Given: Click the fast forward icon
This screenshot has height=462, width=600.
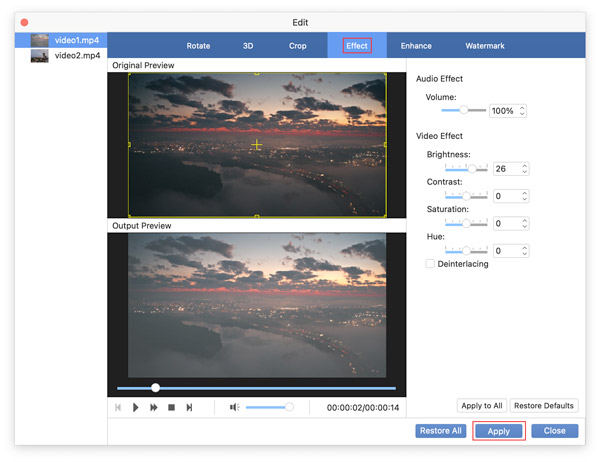Looking at the screenshot, I should (x=153, y=407).
